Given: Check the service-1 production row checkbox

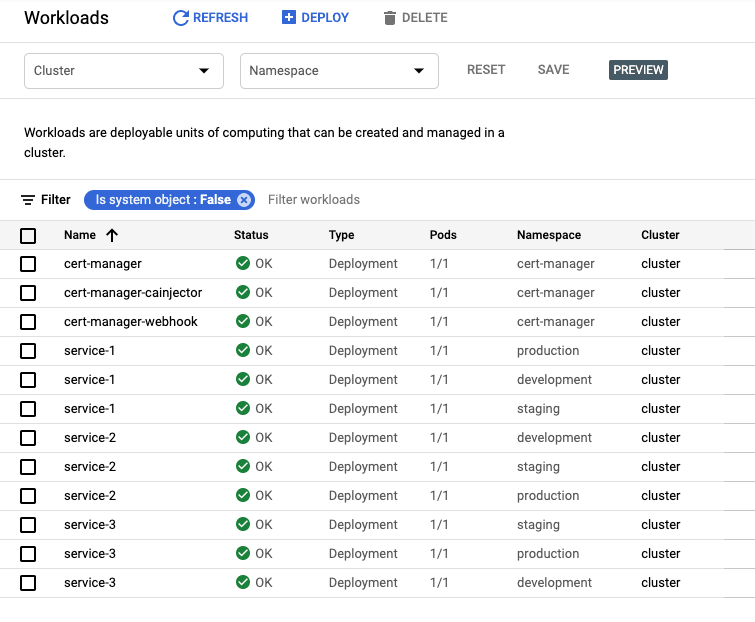Looking at the screenshot, I should 28,351.
